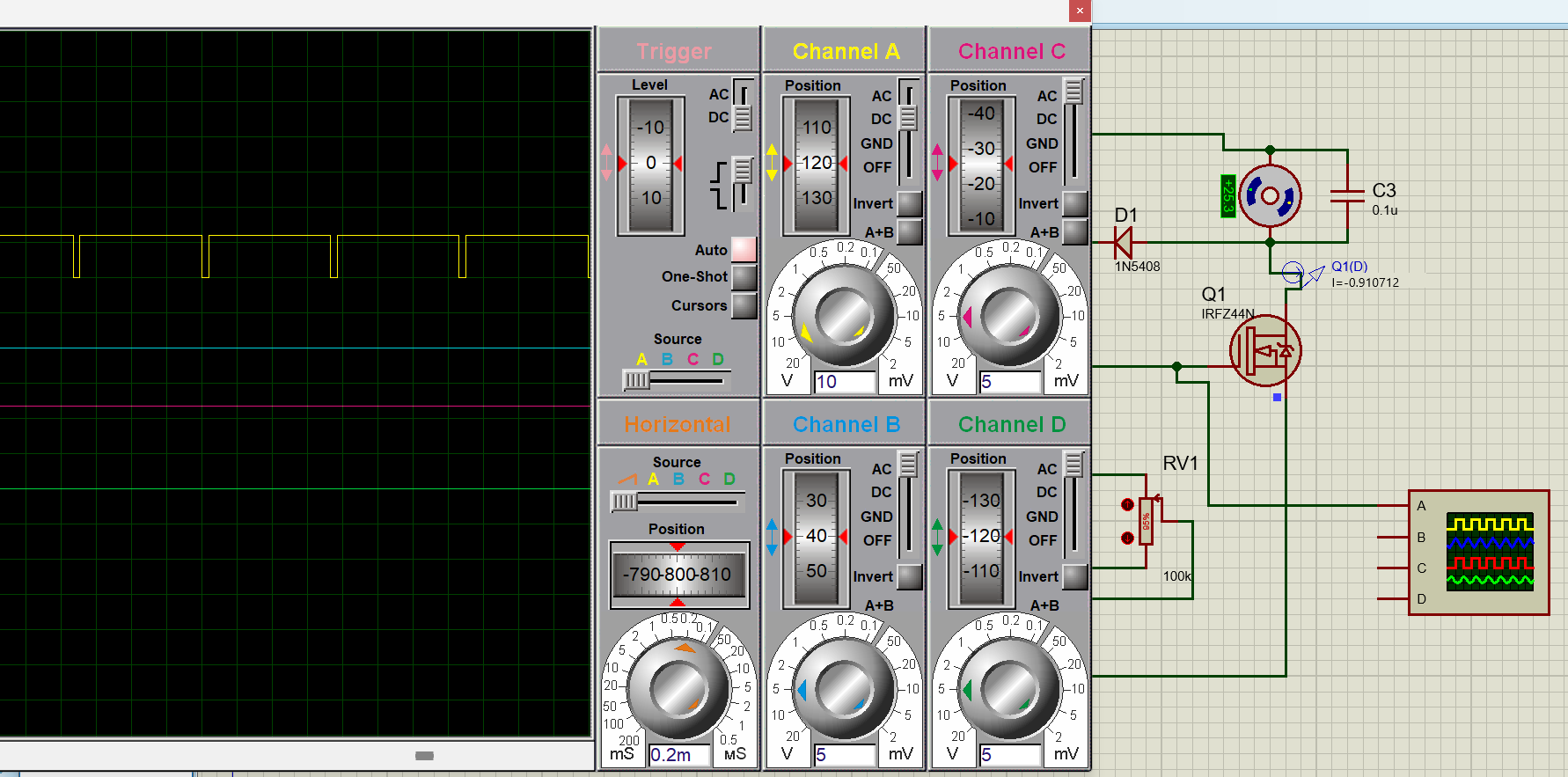The image size is (1568, 777).
Task: Click the I=-0.910712 probe reading
Action: click(1365, 282)
